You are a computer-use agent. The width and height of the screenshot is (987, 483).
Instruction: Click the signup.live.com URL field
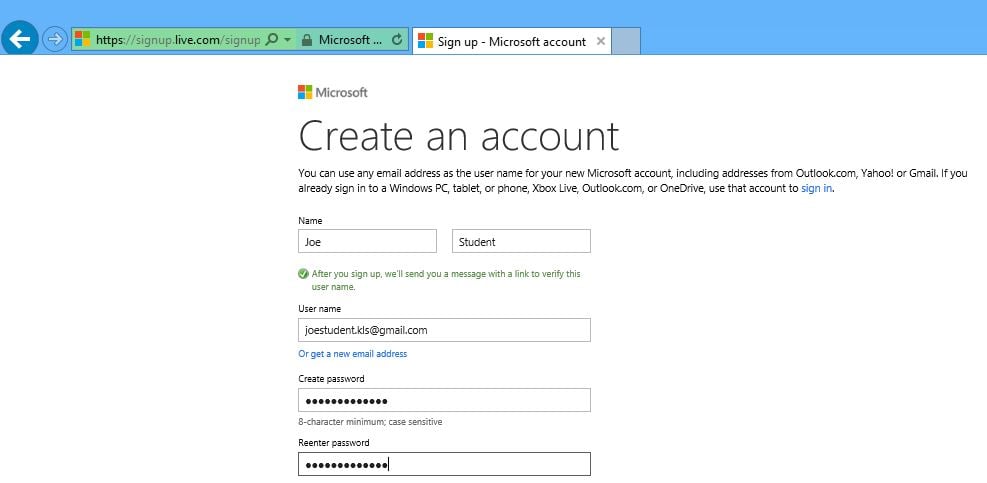tap(178, 40)
